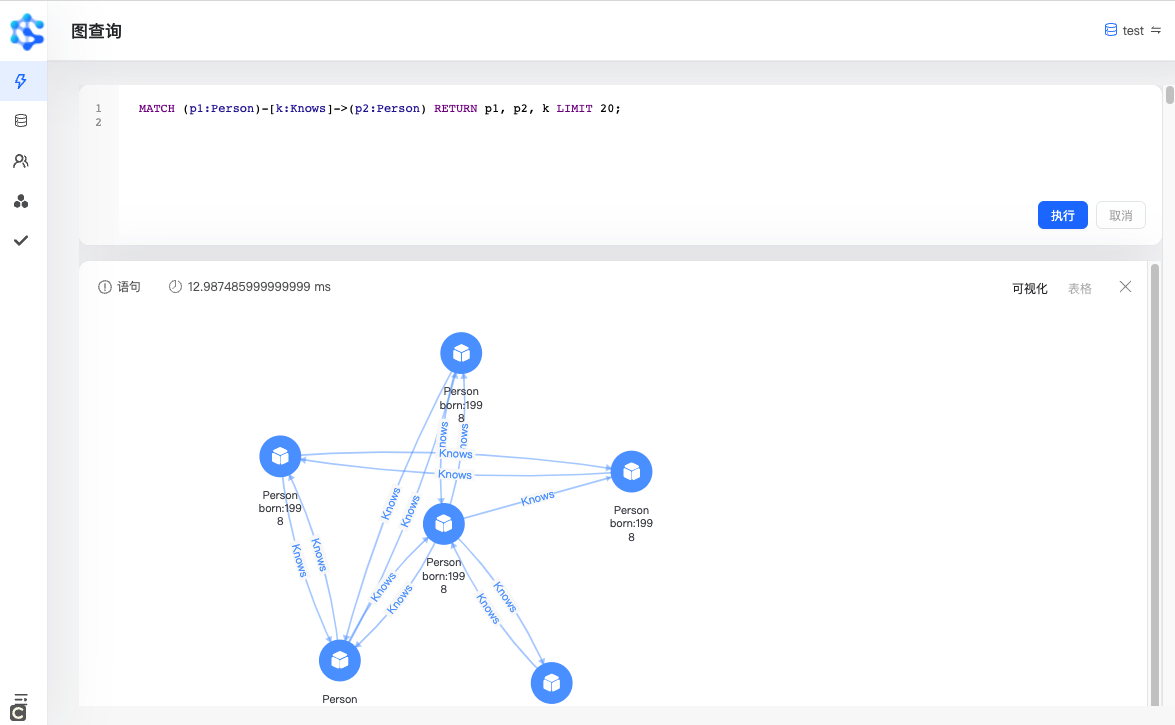This screenshot has height=725, width=1175.
Task: Open the users icon in the sidebar
Action: 21,161
